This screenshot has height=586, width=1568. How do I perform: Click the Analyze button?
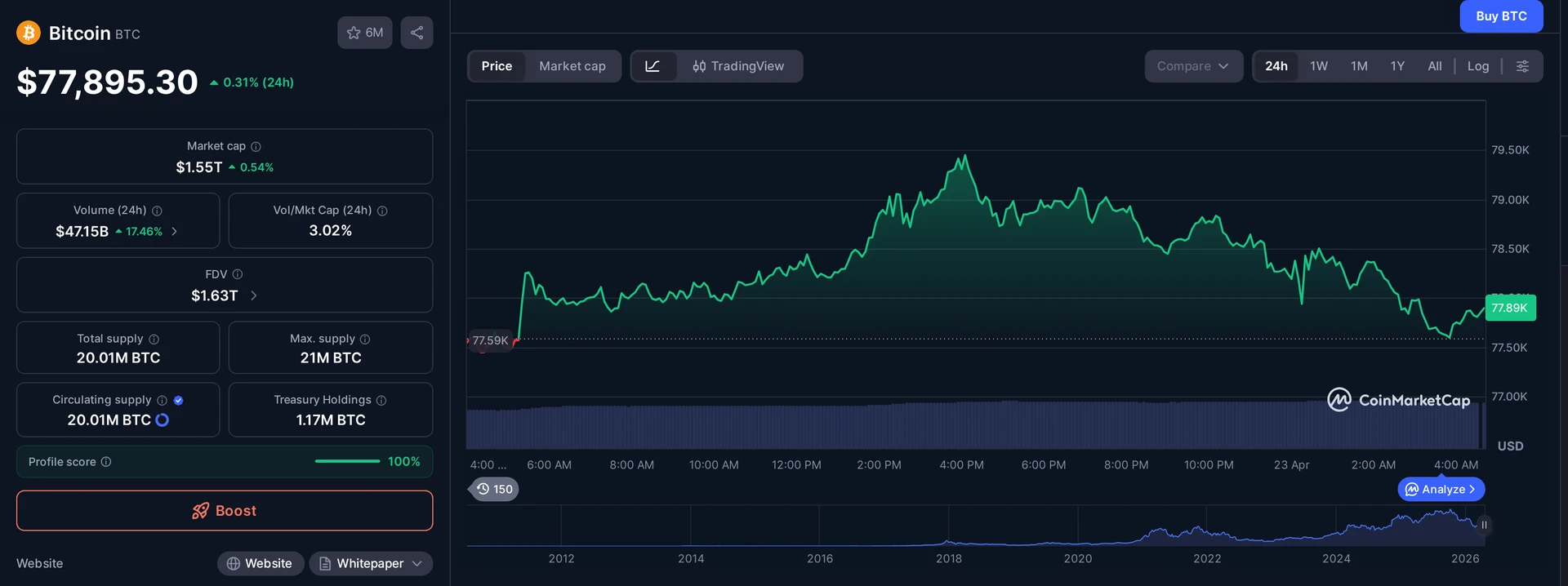coord(1441,490)
